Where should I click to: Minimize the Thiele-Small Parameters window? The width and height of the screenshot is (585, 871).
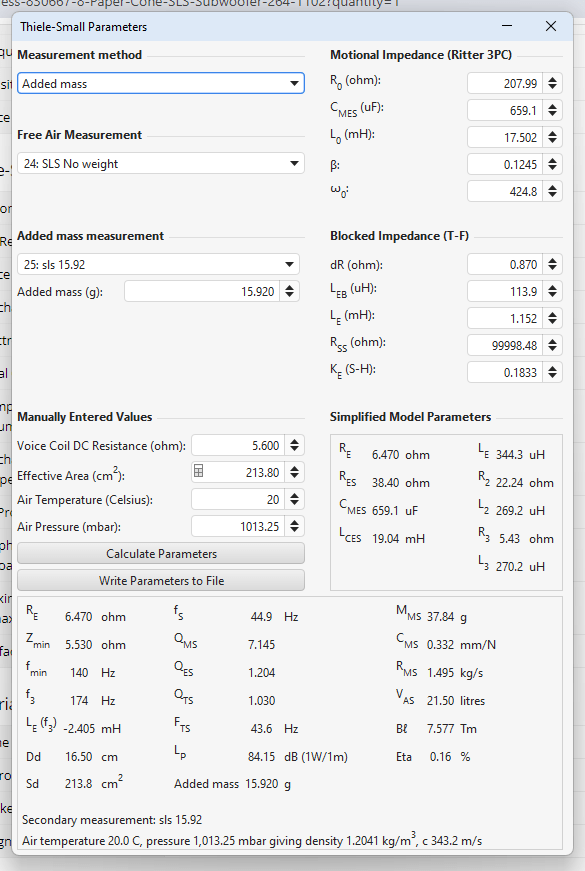pos(507,26)
